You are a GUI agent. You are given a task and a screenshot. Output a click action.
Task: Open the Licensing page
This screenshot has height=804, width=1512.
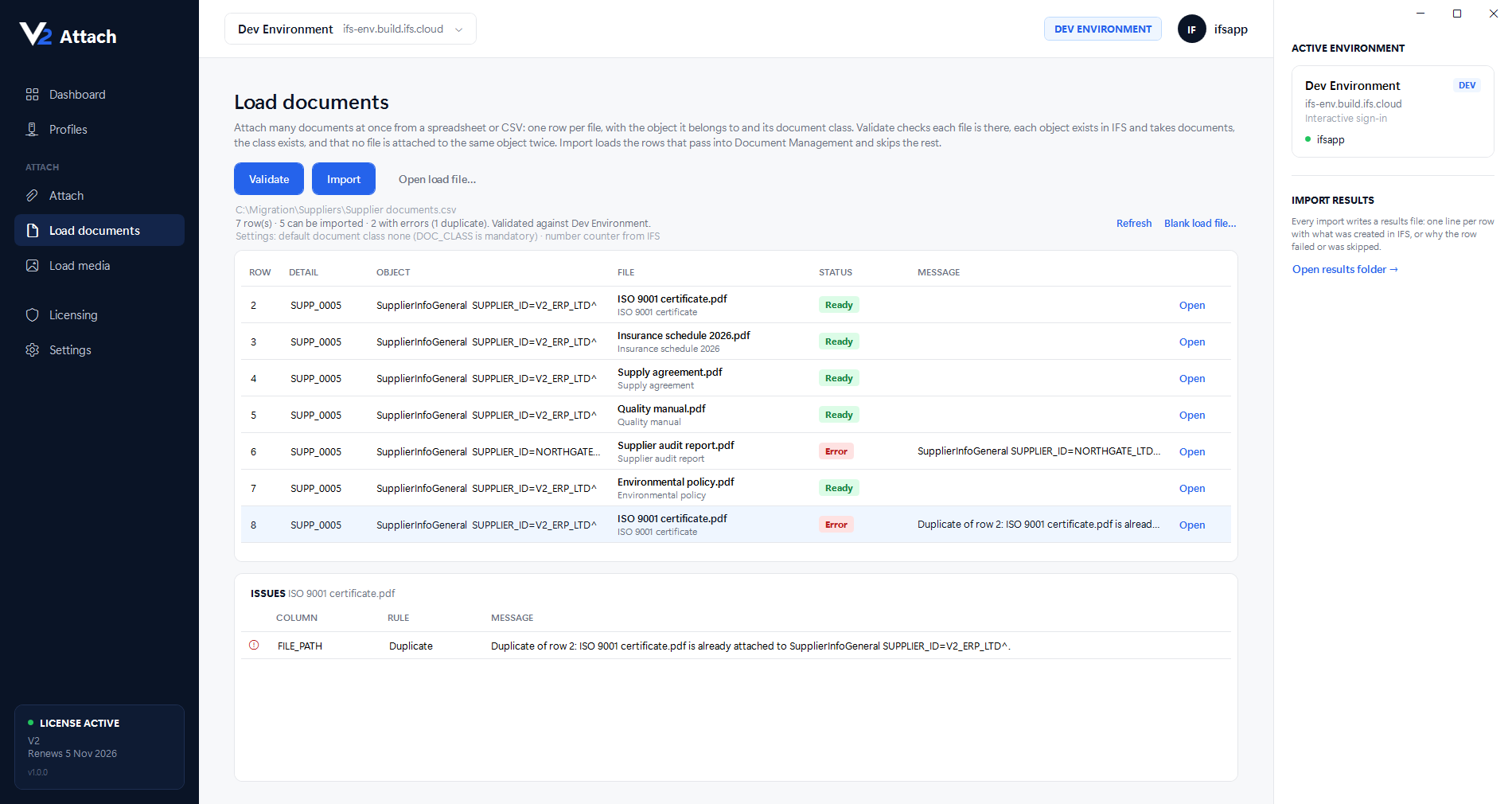[99, 315]
